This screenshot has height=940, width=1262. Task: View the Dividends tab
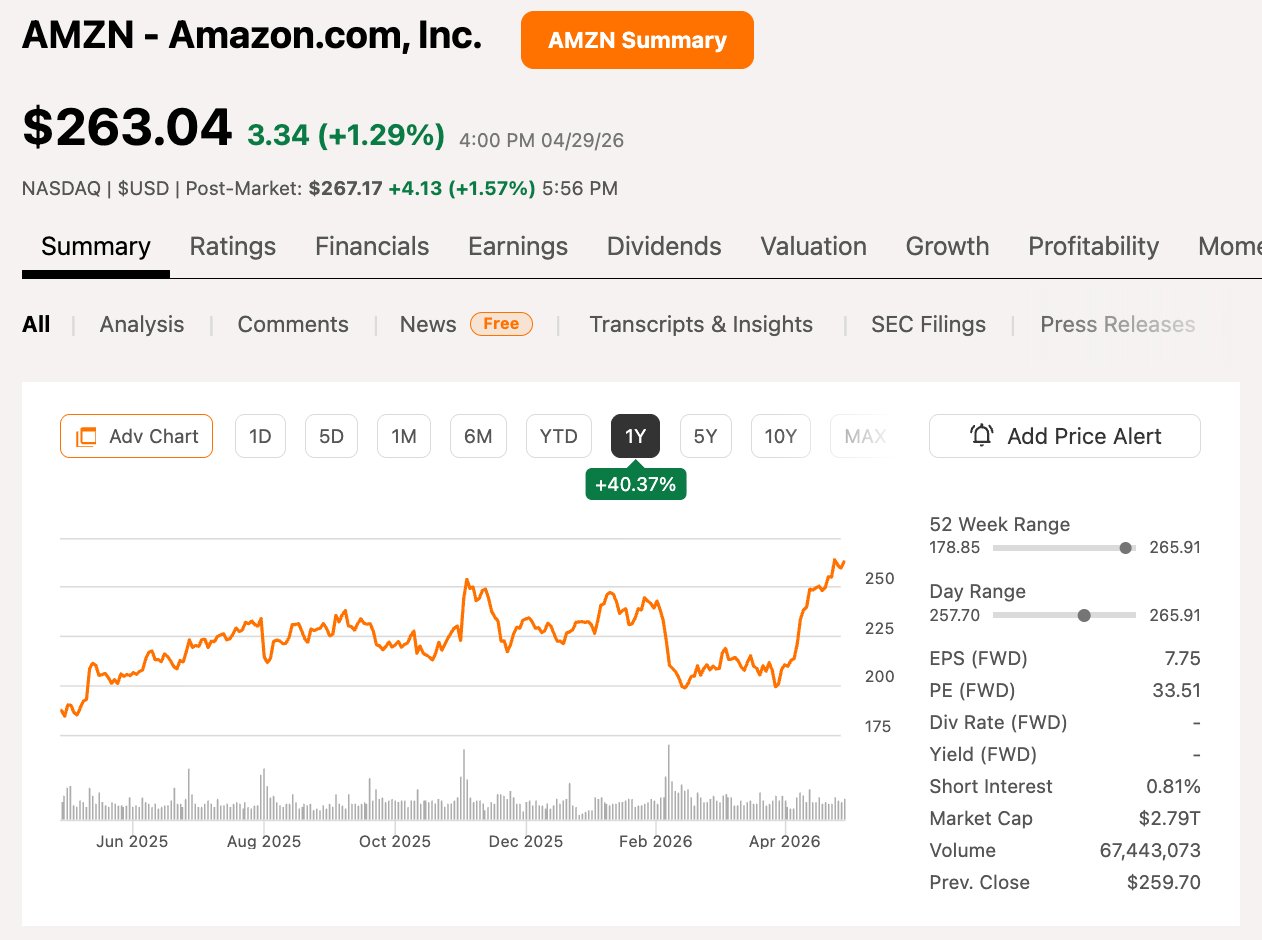pyautogui.click(x=664, y=246)
